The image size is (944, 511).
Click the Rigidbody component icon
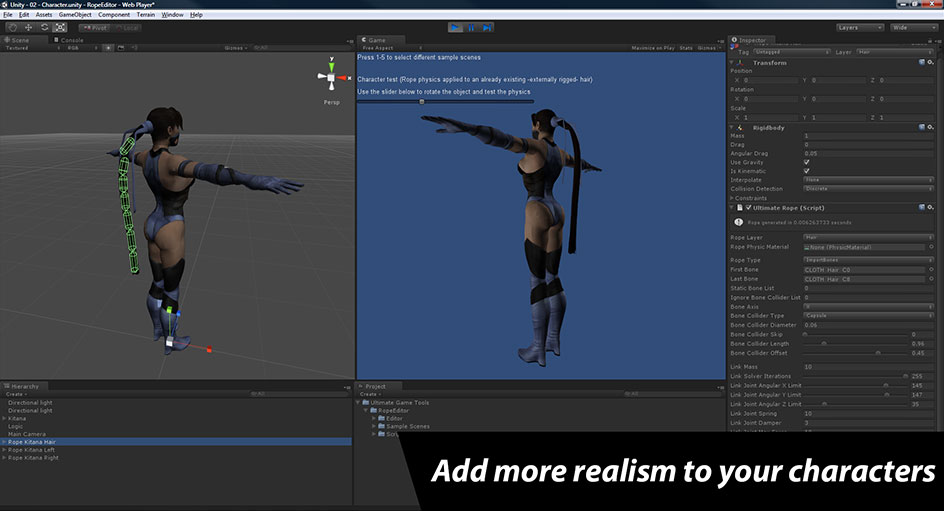click(741, 128)
